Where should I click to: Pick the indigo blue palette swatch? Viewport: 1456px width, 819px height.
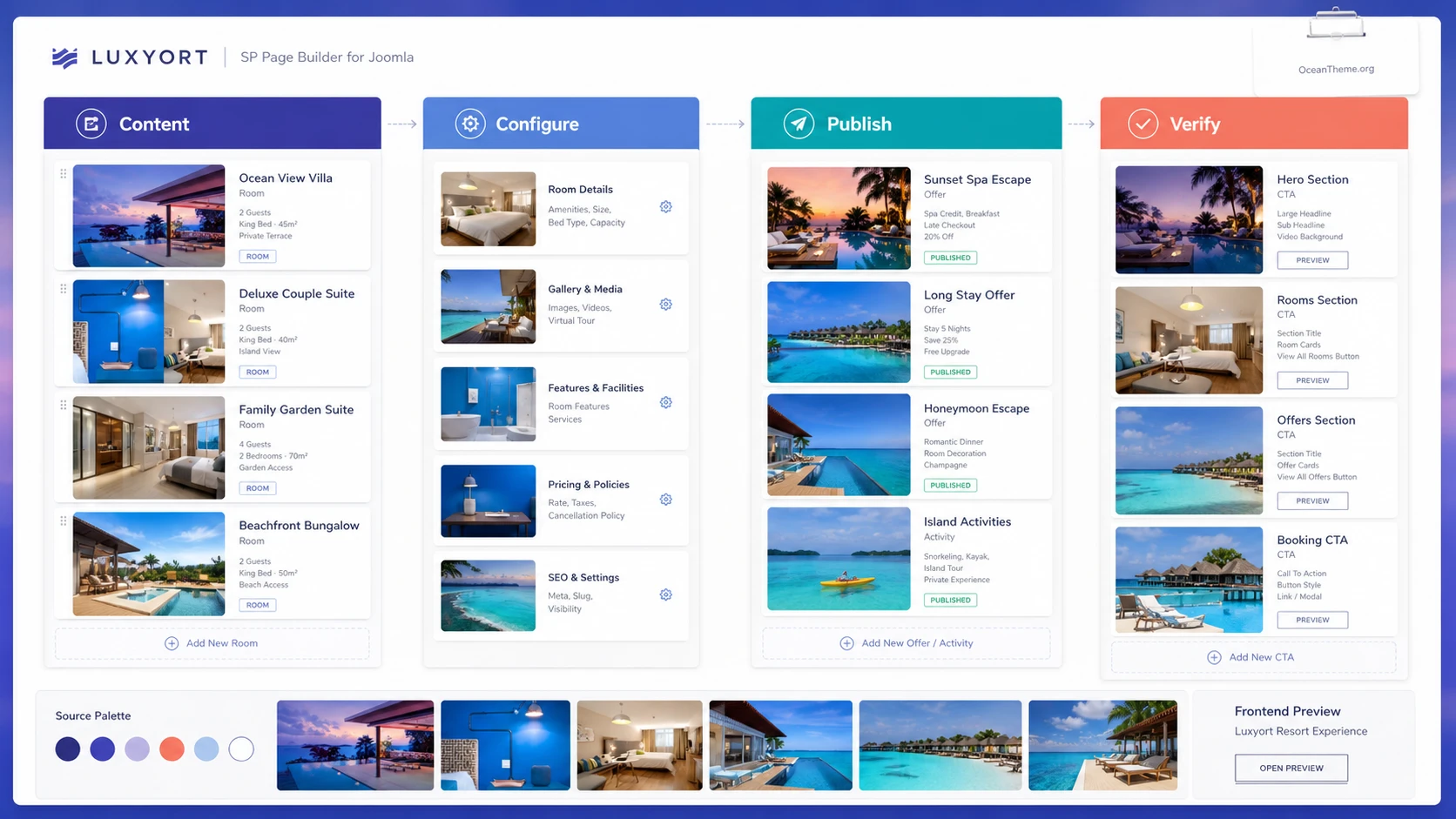click(x=103, y=749)
